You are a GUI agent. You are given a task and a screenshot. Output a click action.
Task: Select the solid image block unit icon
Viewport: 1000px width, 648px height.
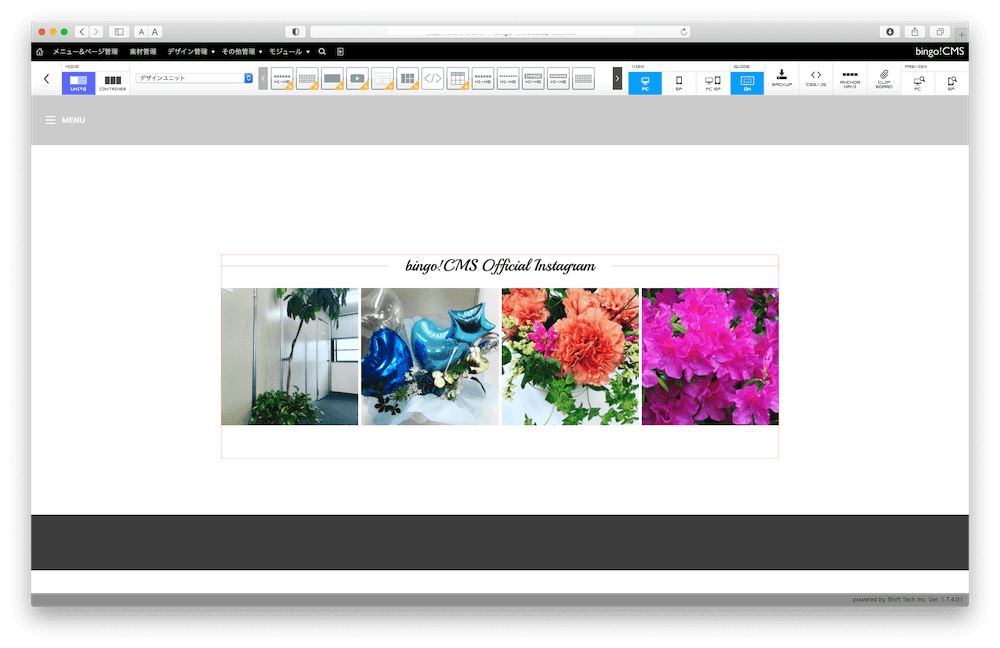(x=332, y=78)
